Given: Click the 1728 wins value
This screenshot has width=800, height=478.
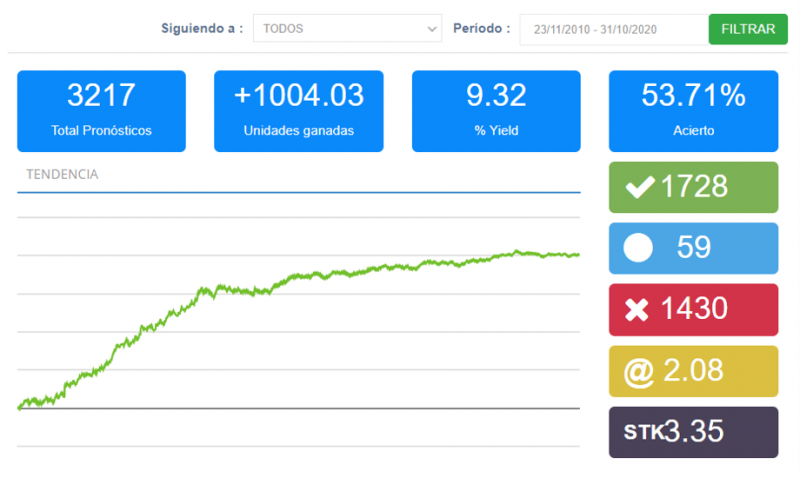Looking at the screenshot, I should pos(694,186).
